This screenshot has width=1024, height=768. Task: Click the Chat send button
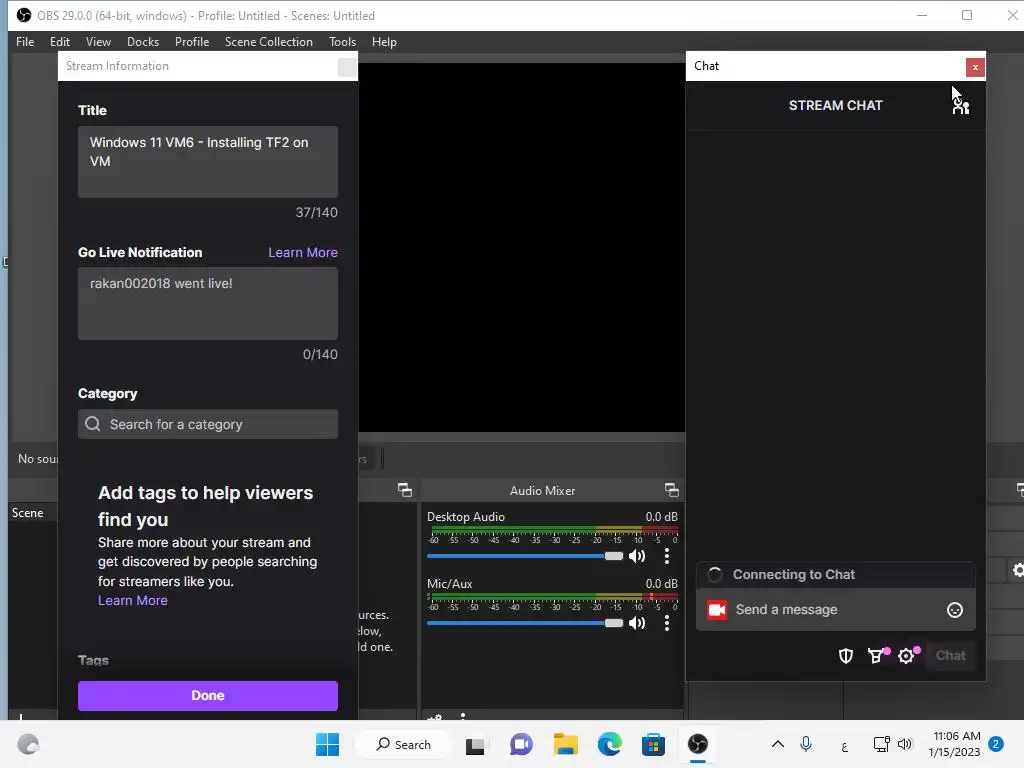(950, 656)
